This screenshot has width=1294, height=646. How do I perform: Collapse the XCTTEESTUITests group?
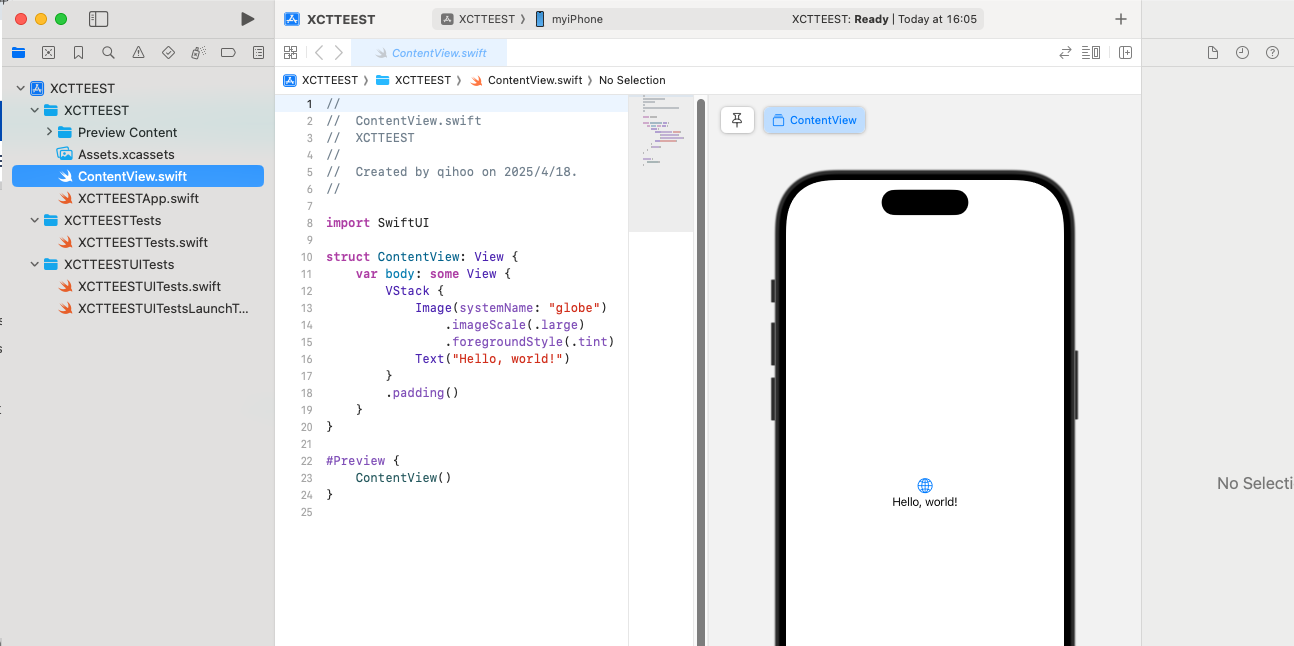pyautogui.click(x=35, y=264)
